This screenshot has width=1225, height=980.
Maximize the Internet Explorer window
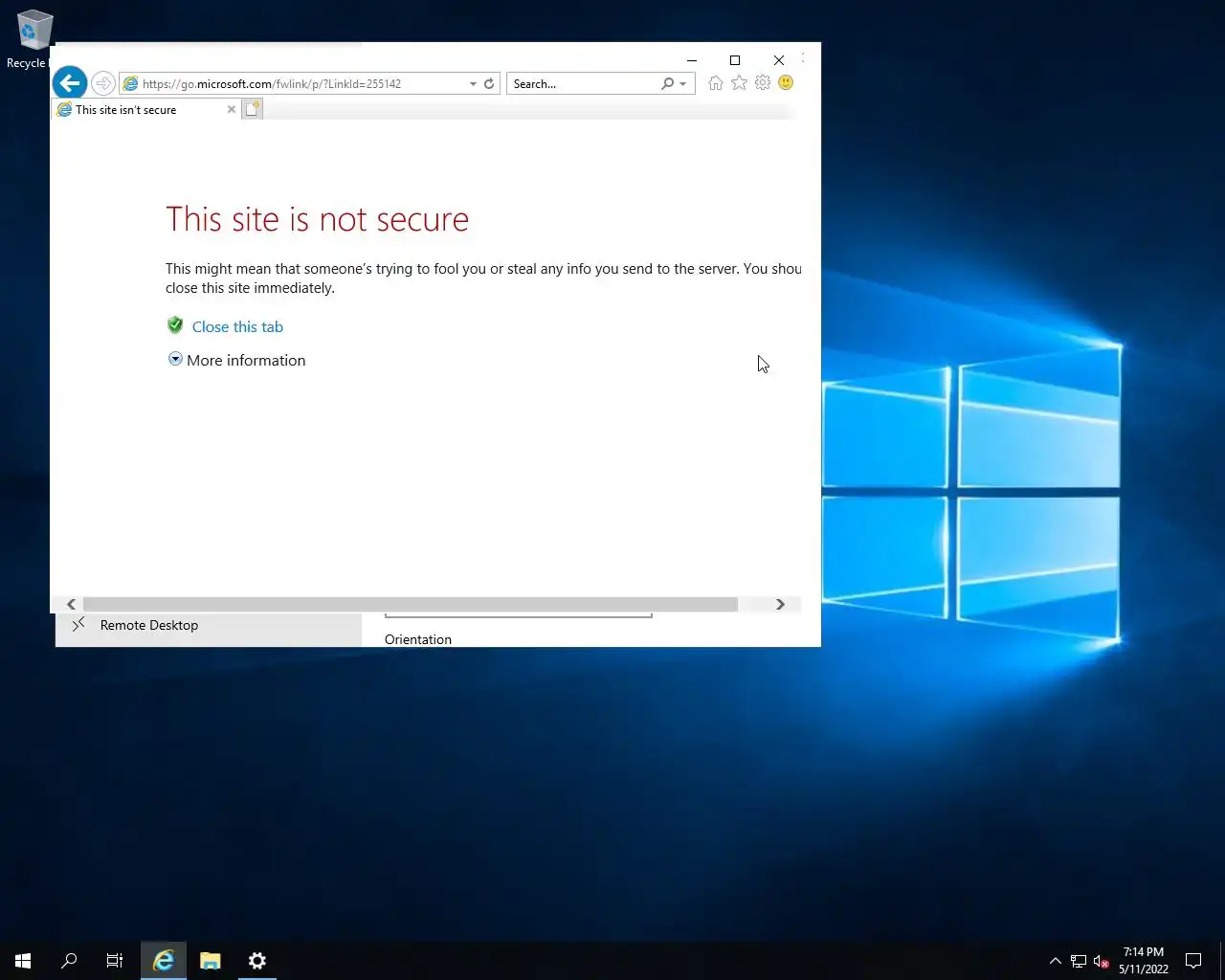[x=735, y=60]
